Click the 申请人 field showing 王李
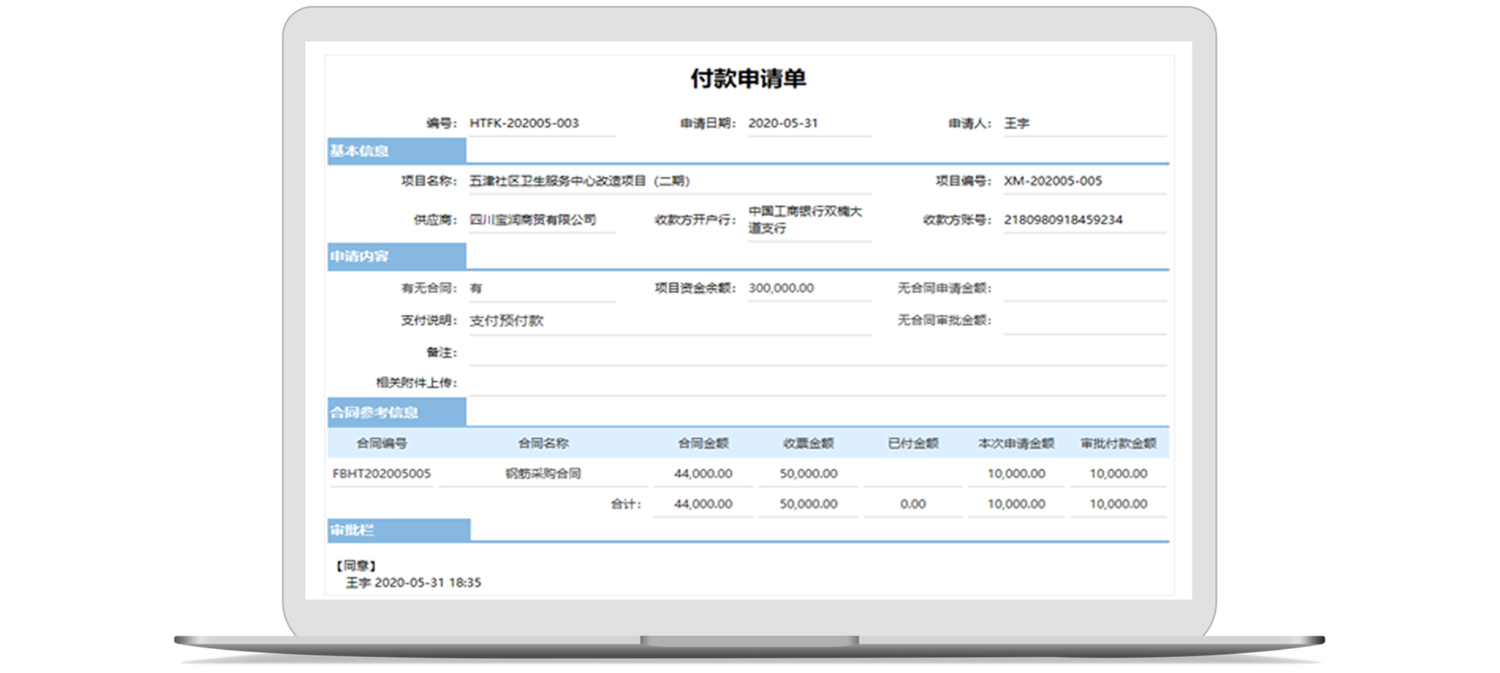1500x673 pixels. 1084,124
